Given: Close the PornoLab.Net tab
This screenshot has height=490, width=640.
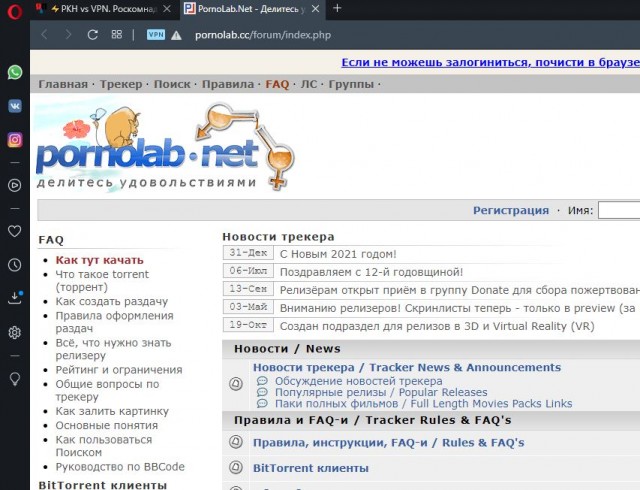Looking at the screenshot, I should click(316, 9).
